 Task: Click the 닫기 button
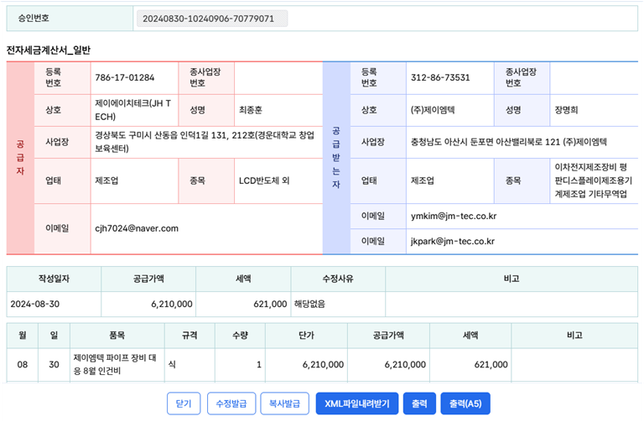[x=183, y=403]
